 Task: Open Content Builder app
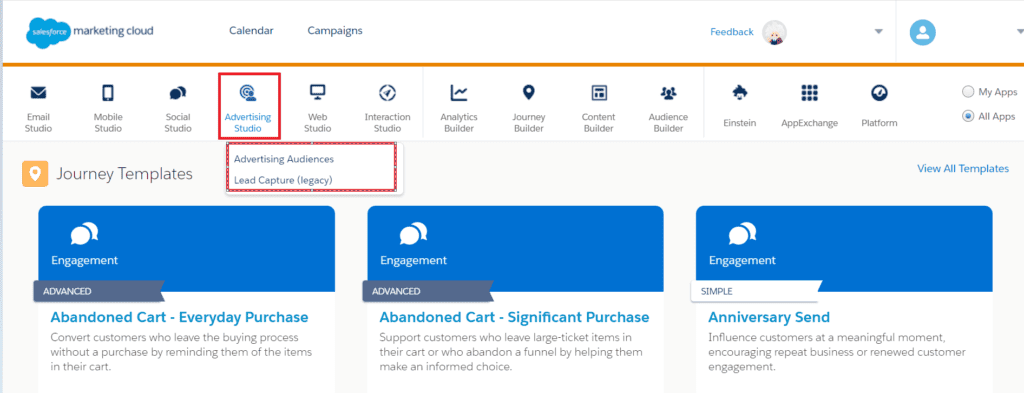coord(599,108)
